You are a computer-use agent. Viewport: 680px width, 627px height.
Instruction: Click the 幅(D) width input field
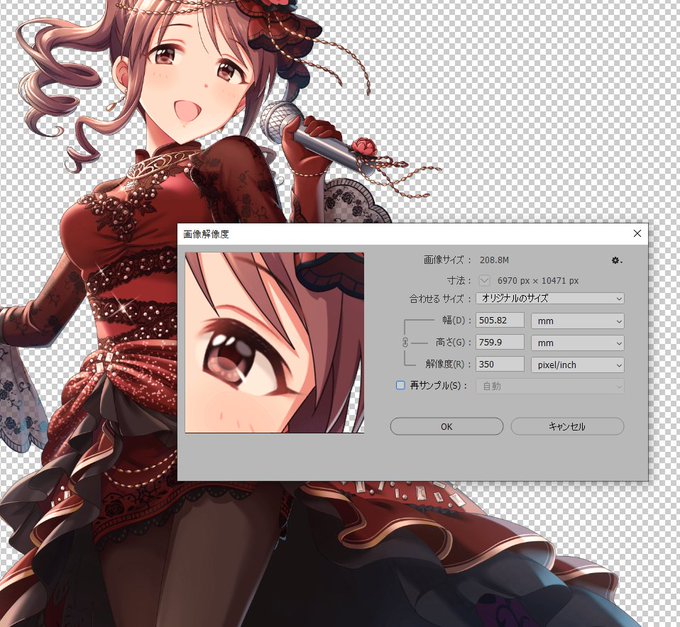point(500,320)
